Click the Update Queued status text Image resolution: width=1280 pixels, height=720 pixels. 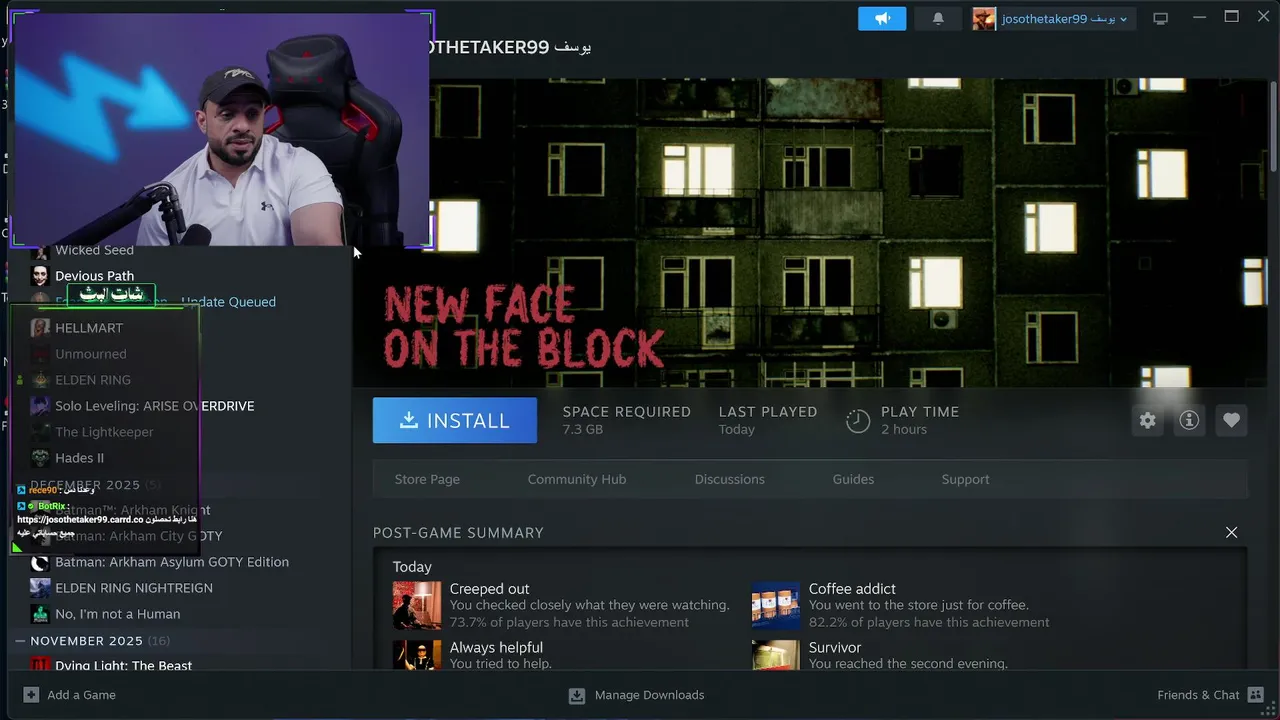pyautogui.click(x=228, y=302)
